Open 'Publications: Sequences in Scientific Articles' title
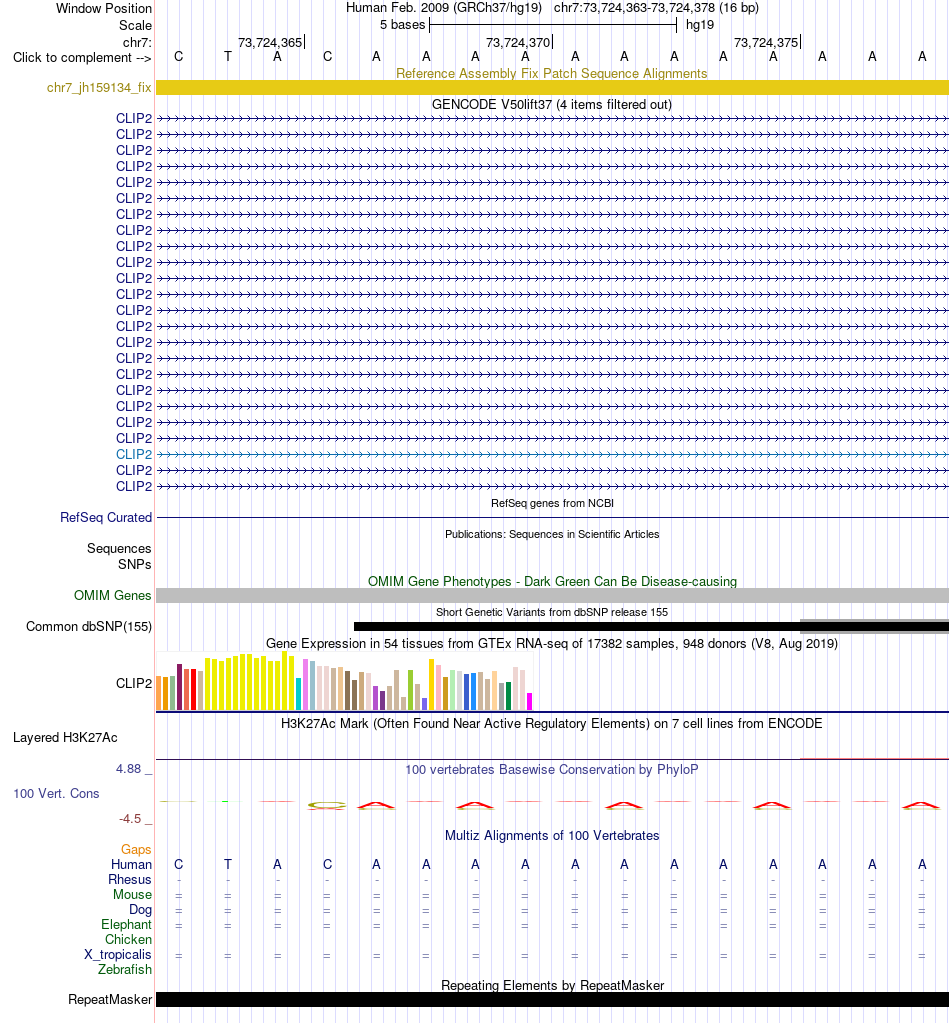The height and width of the screenshot is (1023, 950). point(552,534)
